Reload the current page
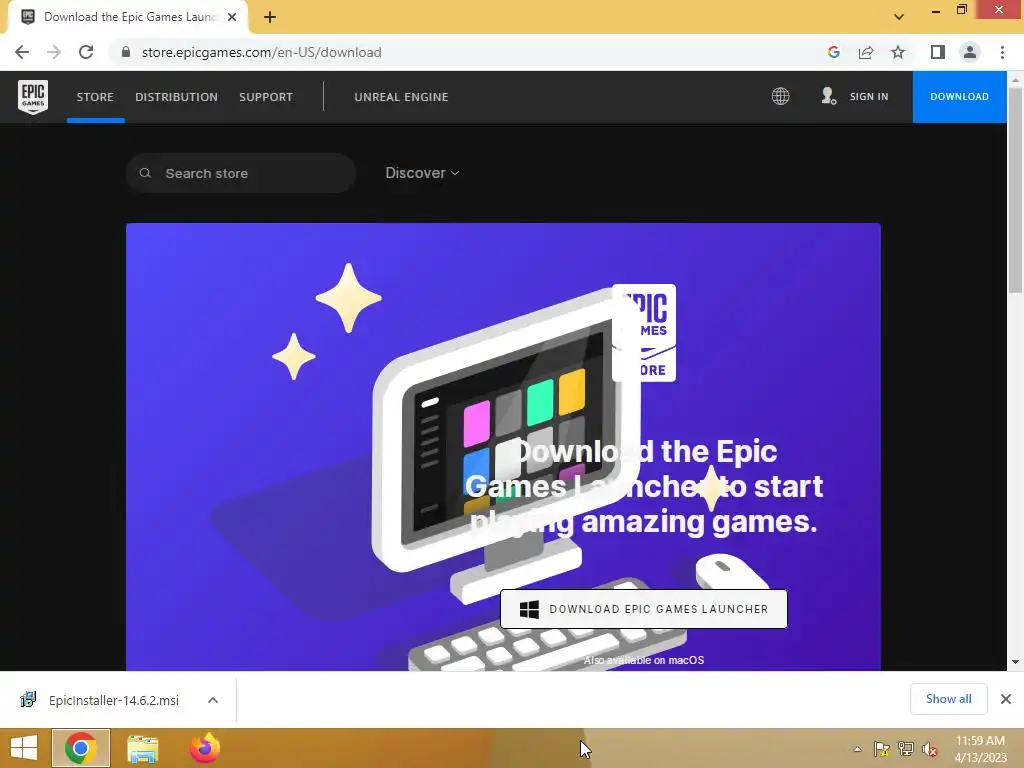This screenshot has height=768, width=1024. [x=86, y=52]
